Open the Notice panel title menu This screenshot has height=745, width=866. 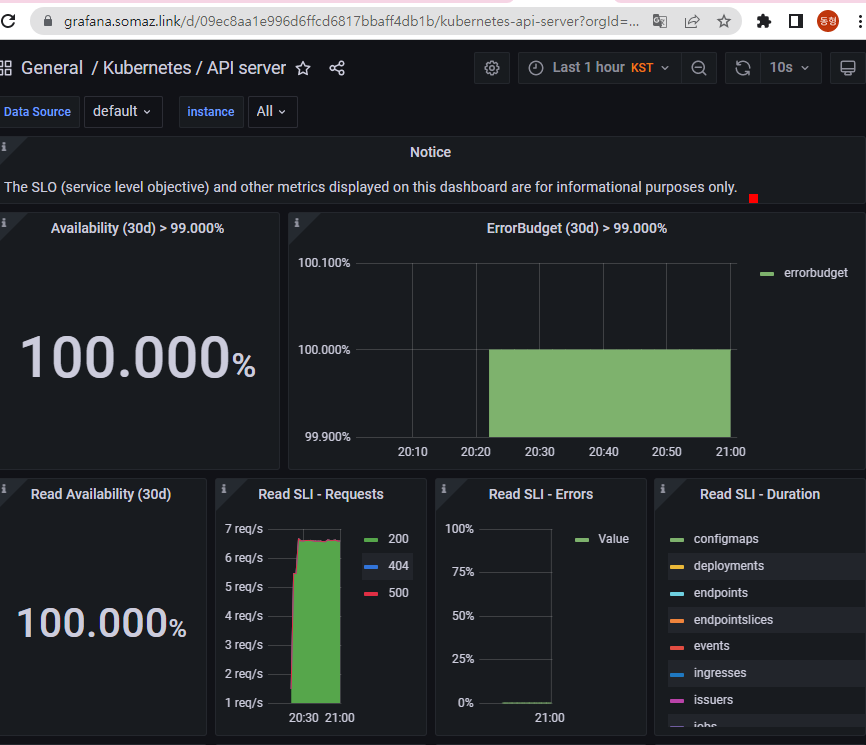(430, 152)
